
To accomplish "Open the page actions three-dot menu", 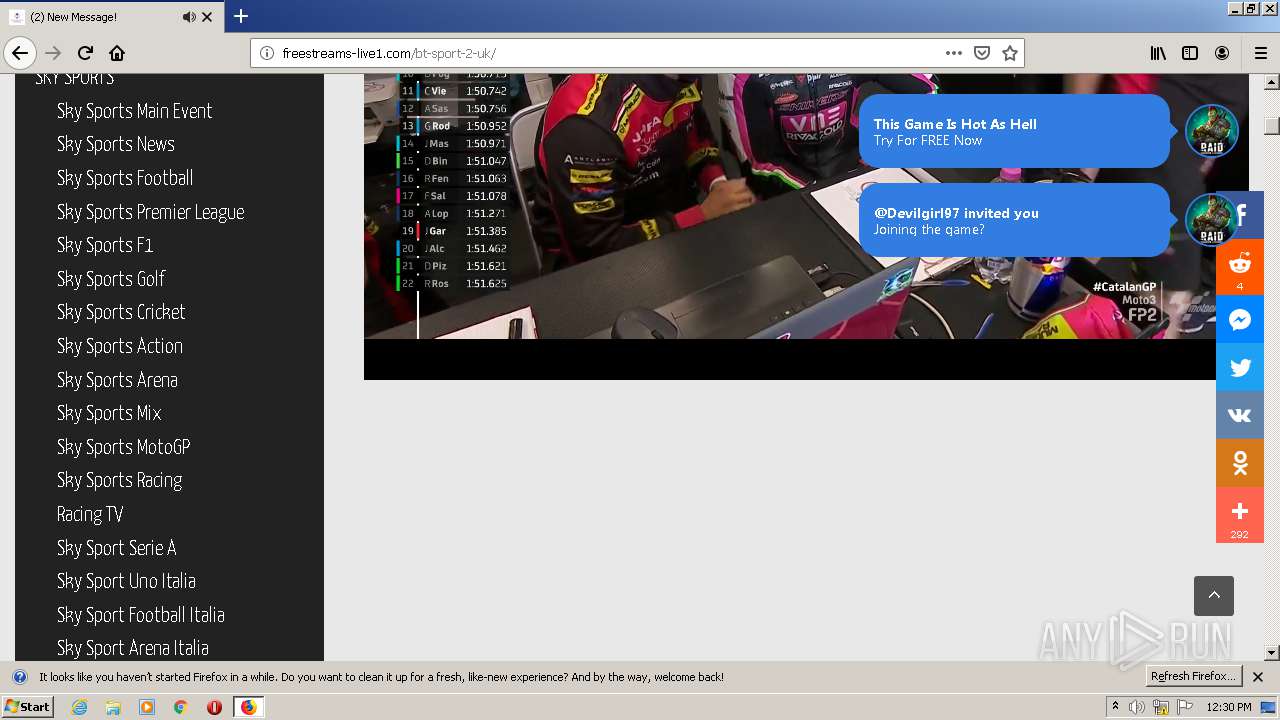I will coord(954,53).
